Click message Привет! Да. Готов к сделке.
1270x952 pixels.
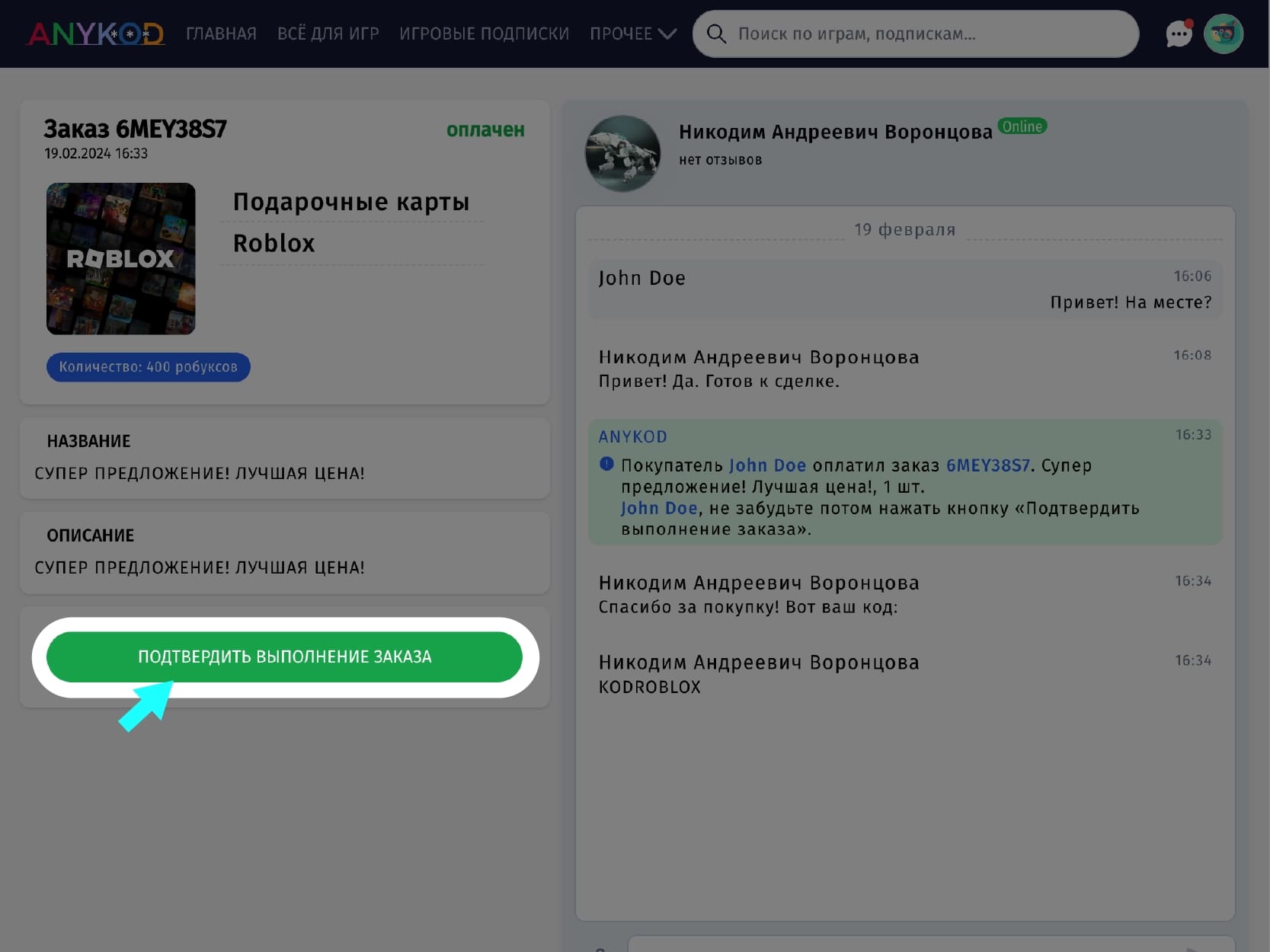[719, 381]
